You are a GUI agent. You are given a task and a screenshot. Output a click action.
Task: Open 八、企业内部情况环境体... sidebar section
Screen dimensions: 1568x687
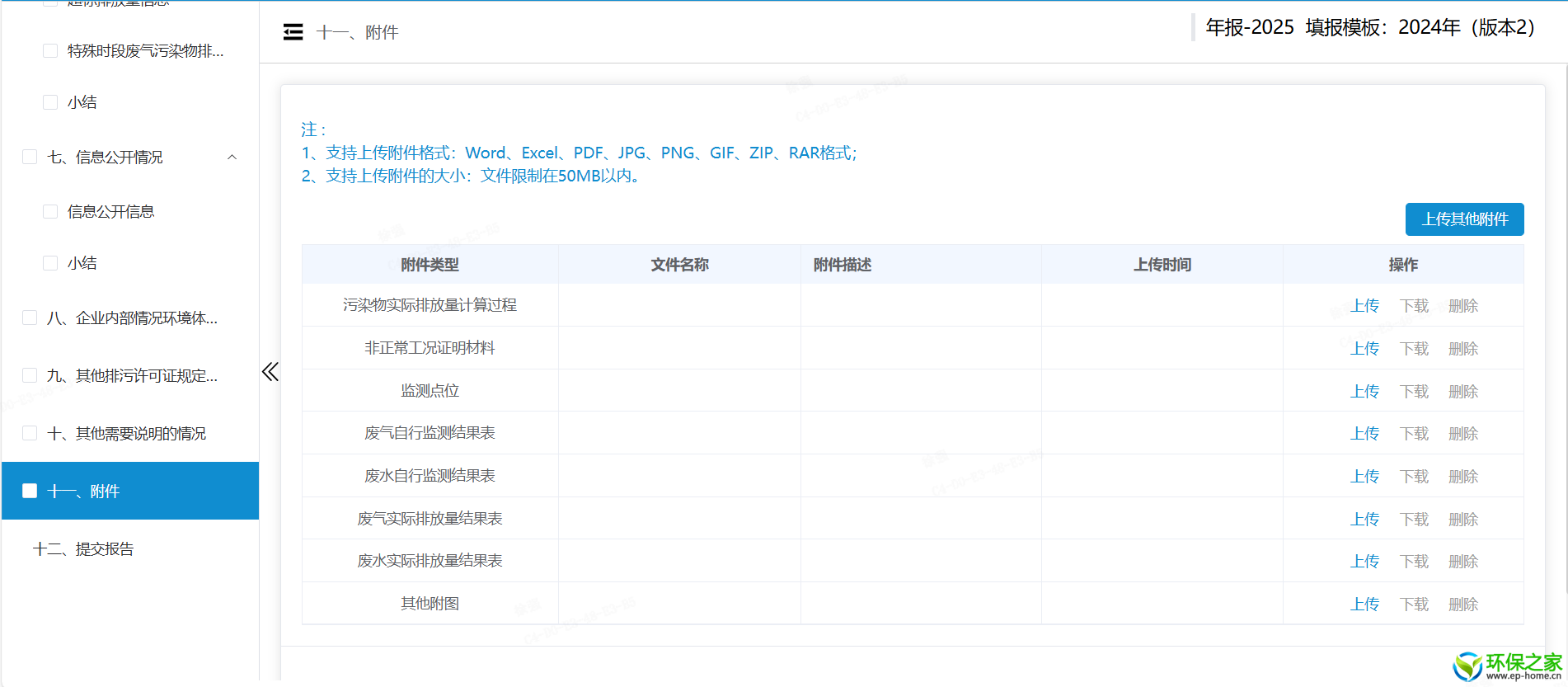pos(132,318)
